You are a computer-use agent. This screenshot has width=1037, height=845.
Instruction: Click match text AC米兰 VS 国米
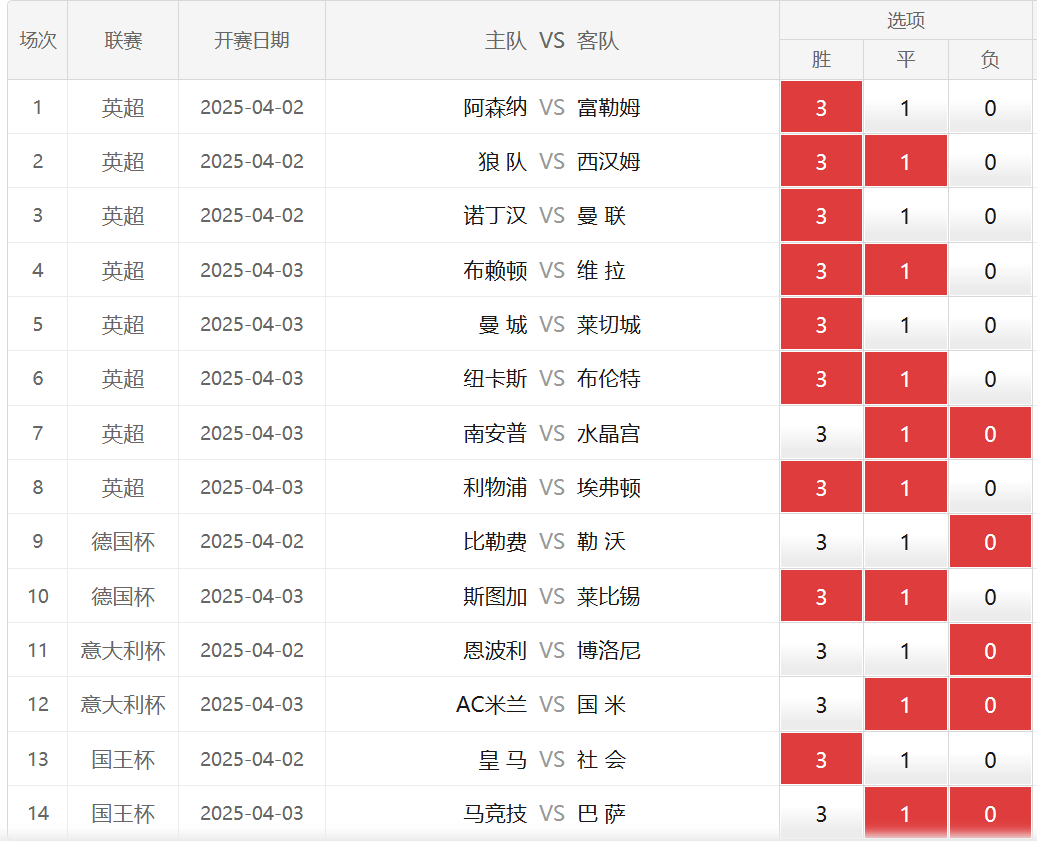tap(541, 704)
